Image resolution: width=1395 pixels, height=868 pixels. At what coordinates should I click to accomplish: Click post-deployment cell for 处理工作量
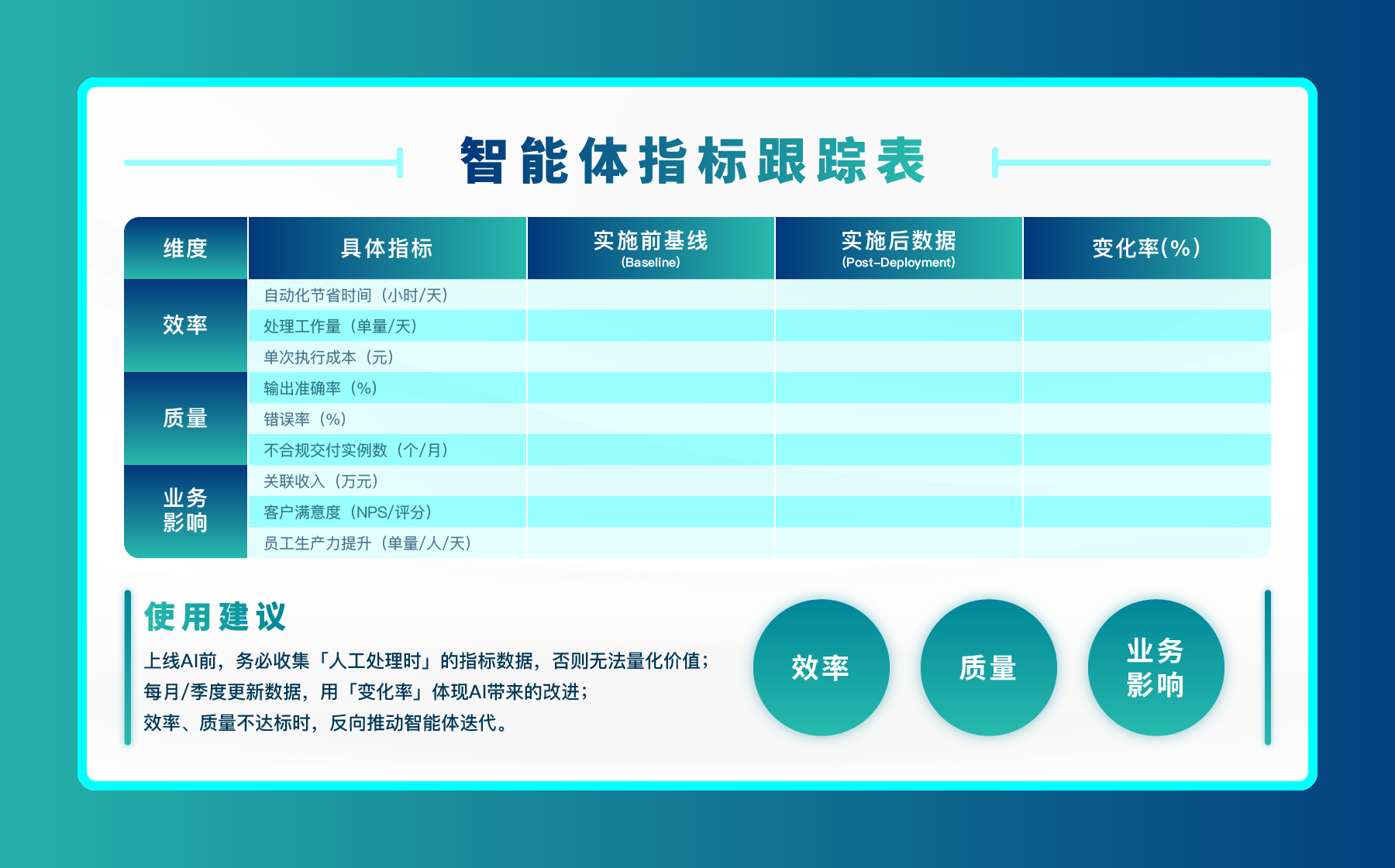[x=899, y=325]
